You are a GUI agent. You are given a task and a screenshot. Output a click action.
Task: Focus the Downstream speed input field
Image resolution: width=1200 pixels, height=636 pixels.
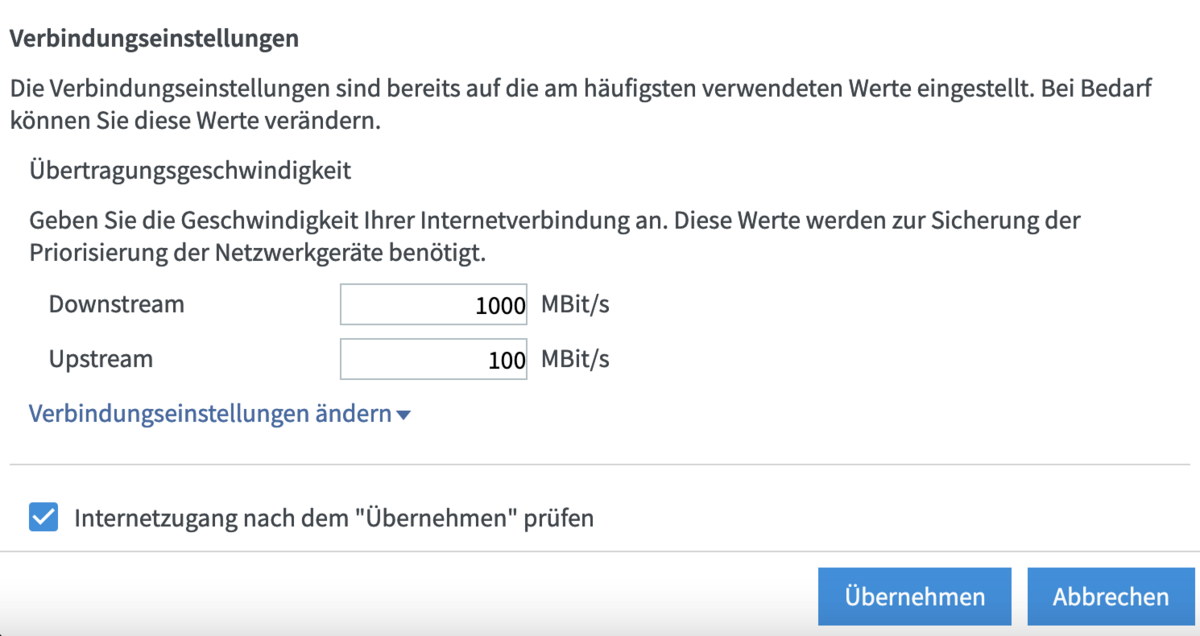pyautogui.click(x=434, y=305)
